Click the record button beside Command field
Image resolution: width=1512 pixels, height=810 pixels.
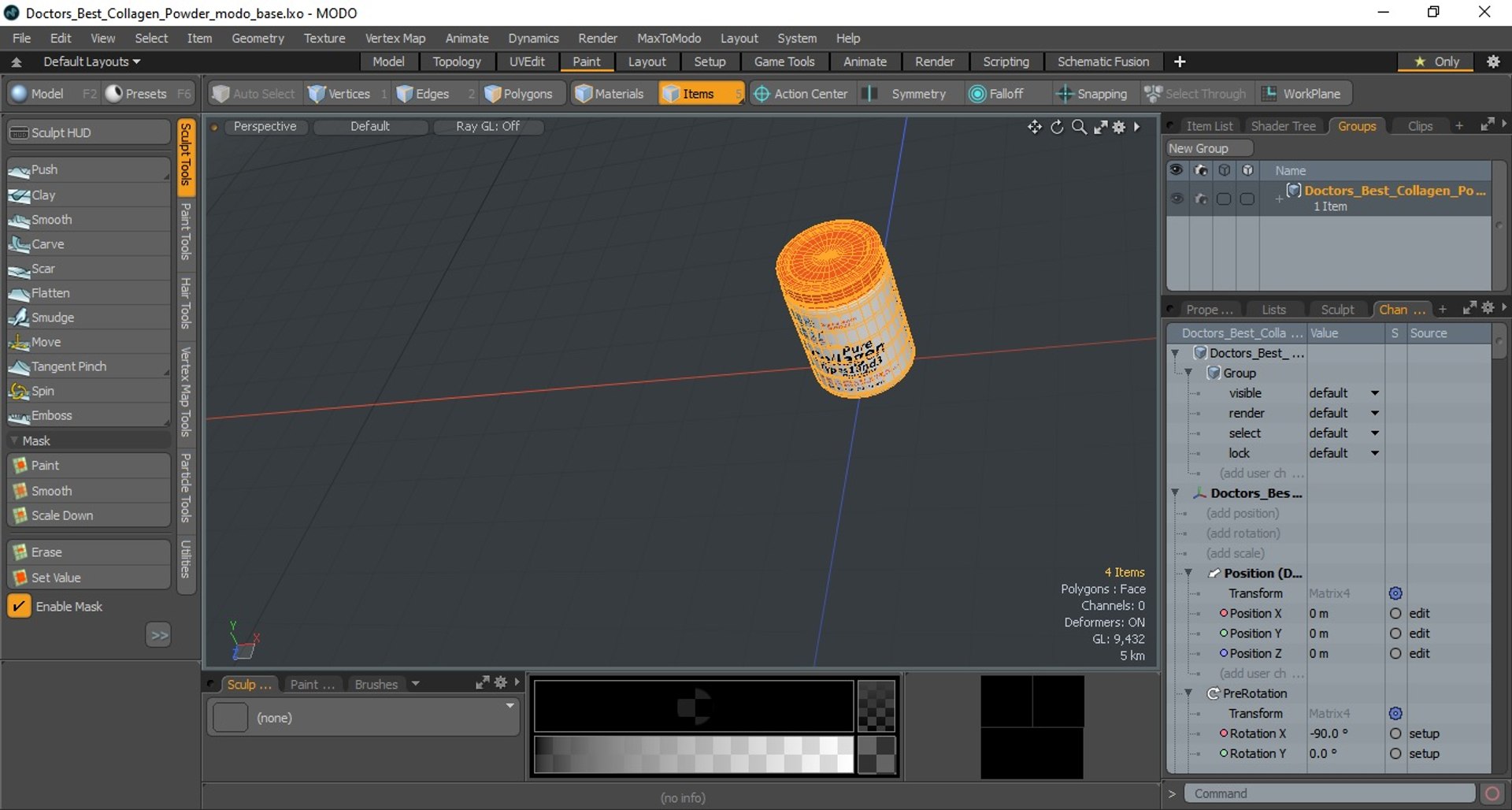point(1492,793)
